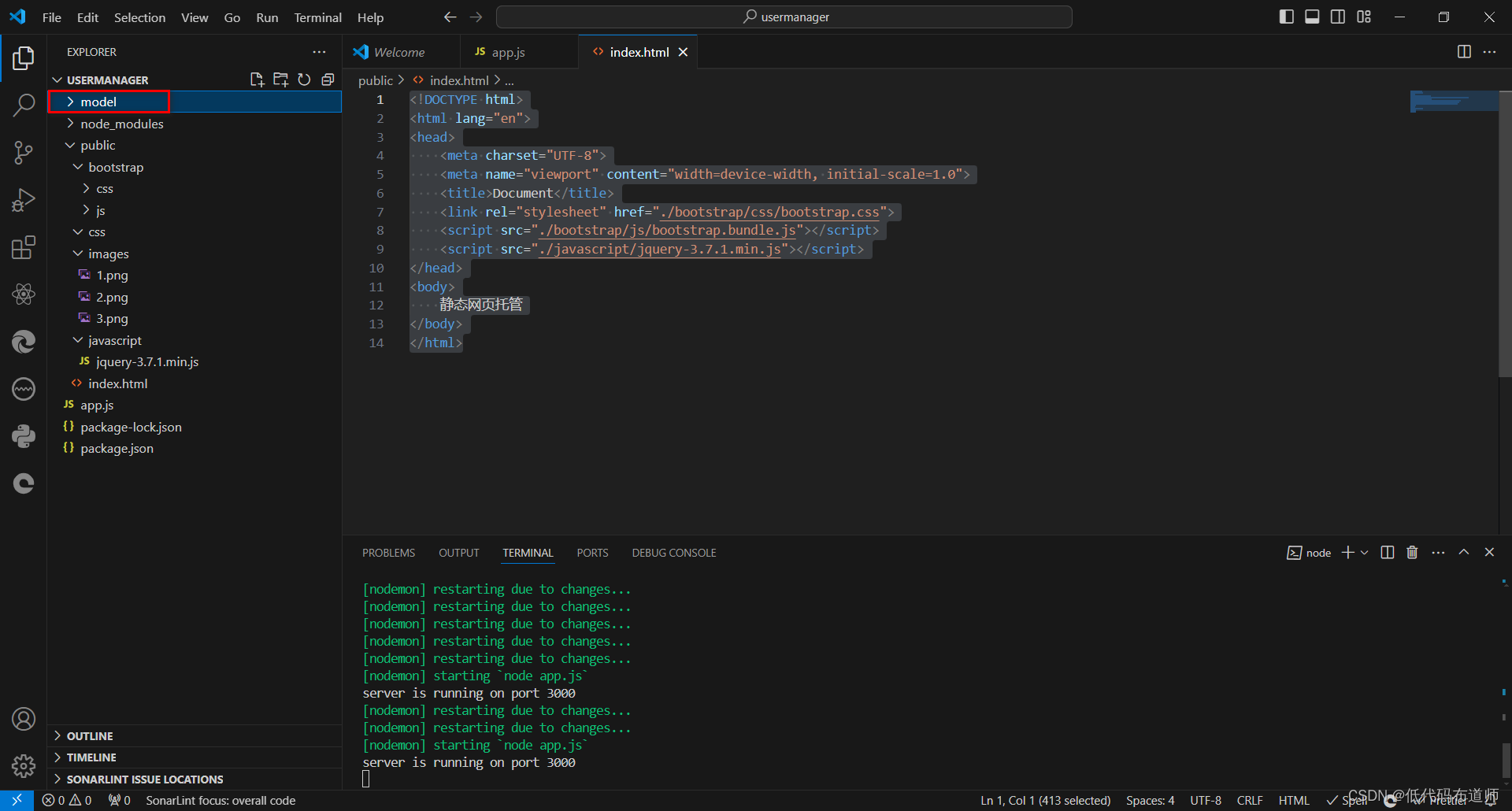This screenshot has width=1512, height=811.
Task: Close the index.html editor tab
Action: tap(684, 52)
